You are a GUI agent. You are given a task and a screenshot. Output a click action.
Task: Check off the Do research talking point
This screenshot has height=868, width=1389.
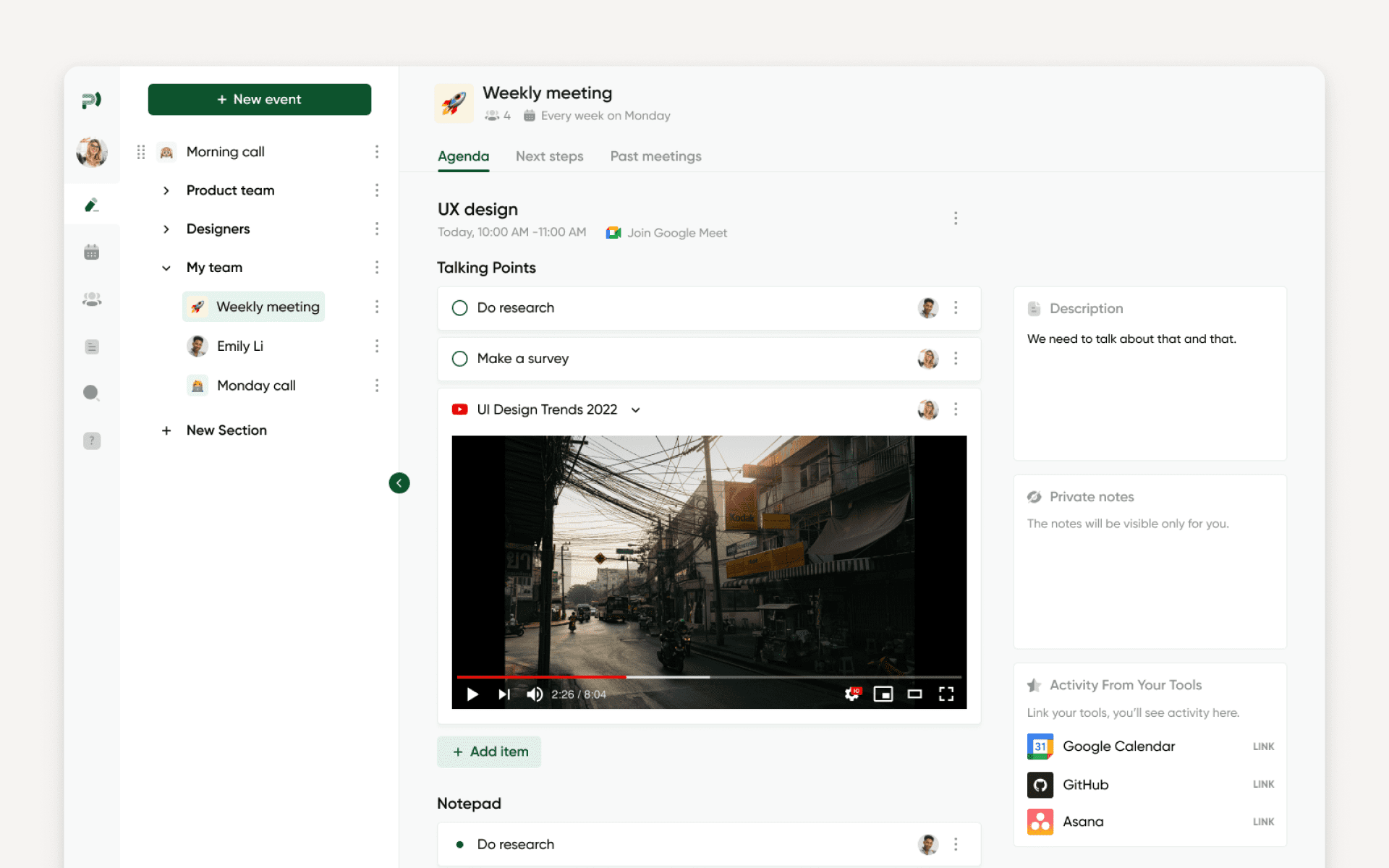[459, 307]
